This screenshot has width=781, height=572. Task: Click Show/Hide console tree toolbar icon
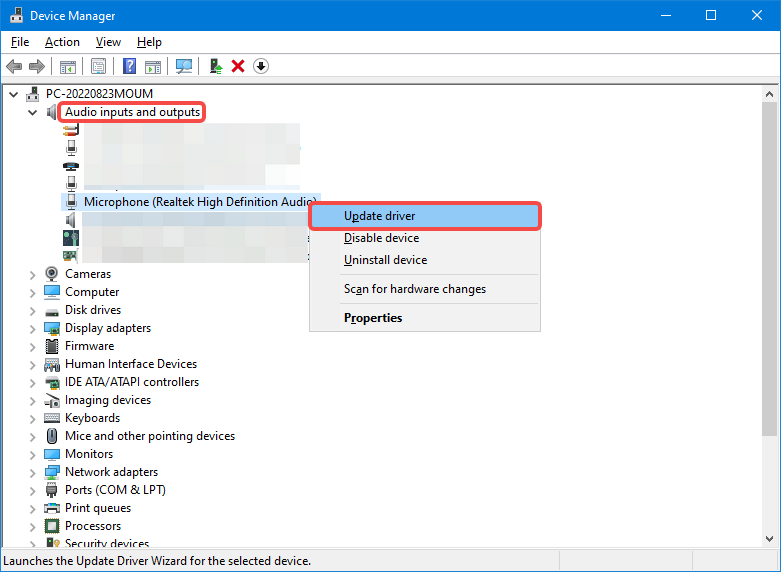pos(68,66)
